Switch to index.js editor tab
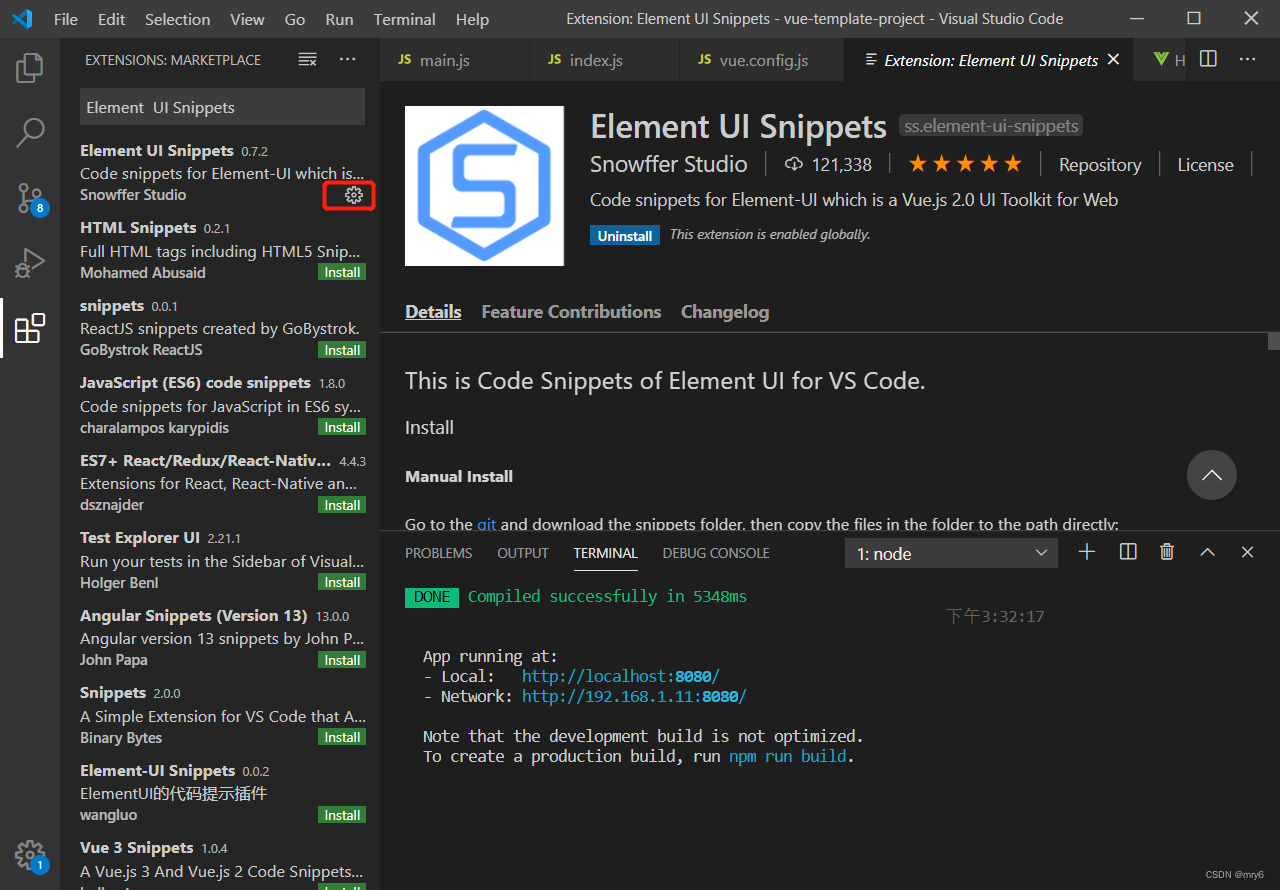Image resolution: width=1280 pixels, height=890 pixels. (x=605, y=60)
